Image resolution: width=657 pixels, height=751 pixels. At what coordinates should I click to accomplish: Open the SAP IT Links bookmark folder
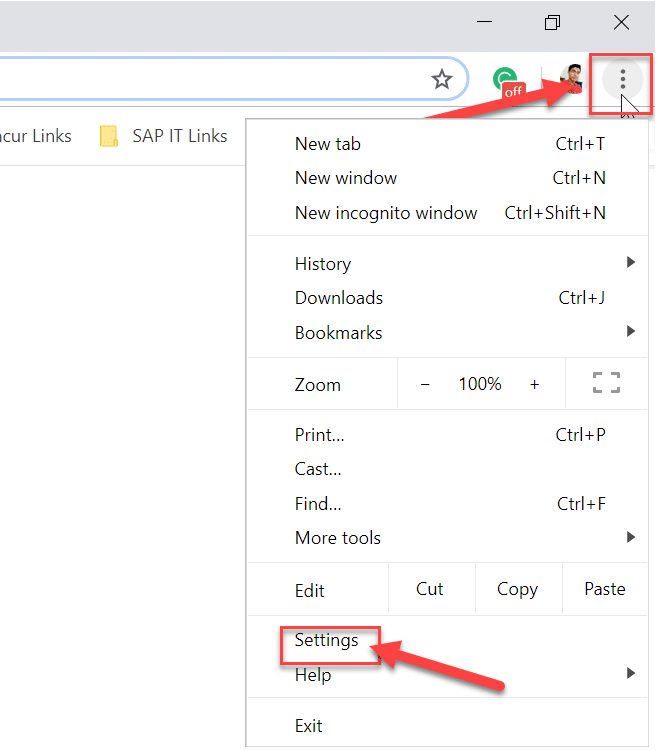tap(164, 136)
